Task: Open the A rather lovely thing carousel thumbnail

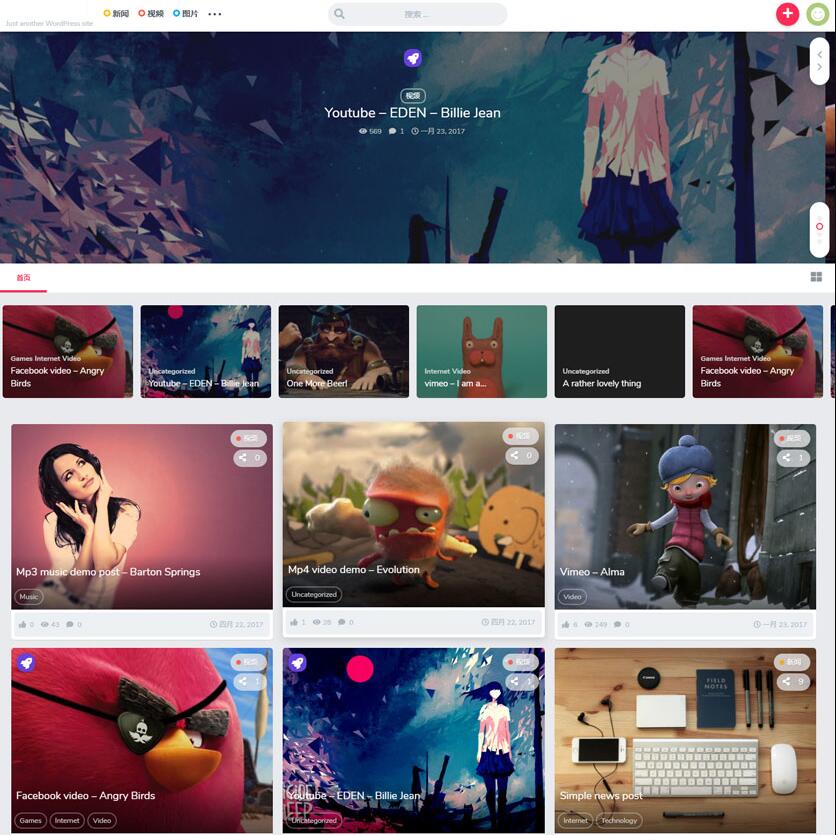Action: click(x=620, y=351)
